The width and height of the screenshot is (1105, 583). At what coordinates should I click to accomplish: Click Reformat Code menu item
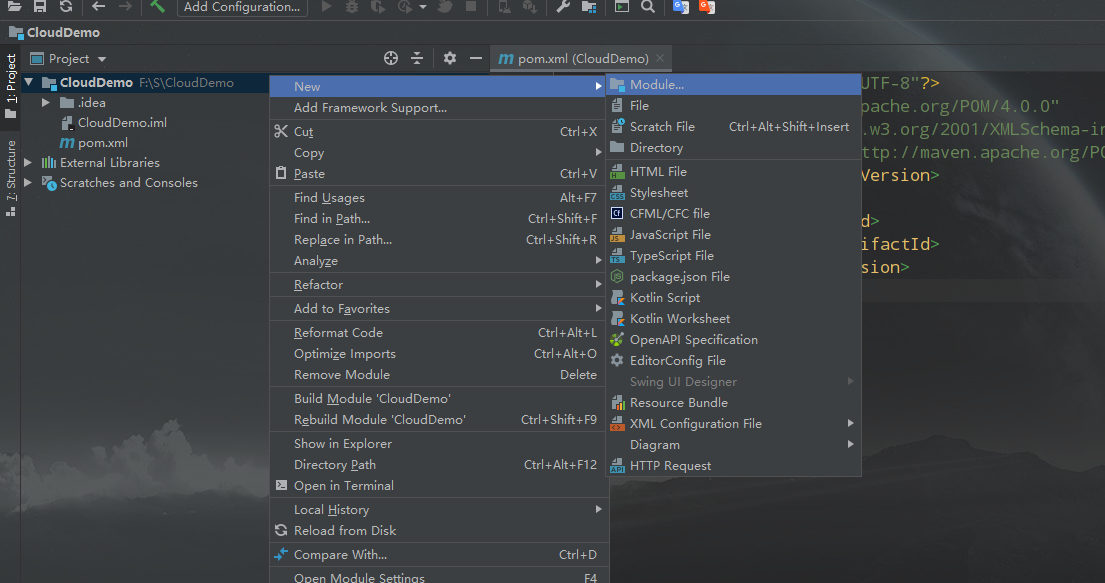tap(438, 333)
